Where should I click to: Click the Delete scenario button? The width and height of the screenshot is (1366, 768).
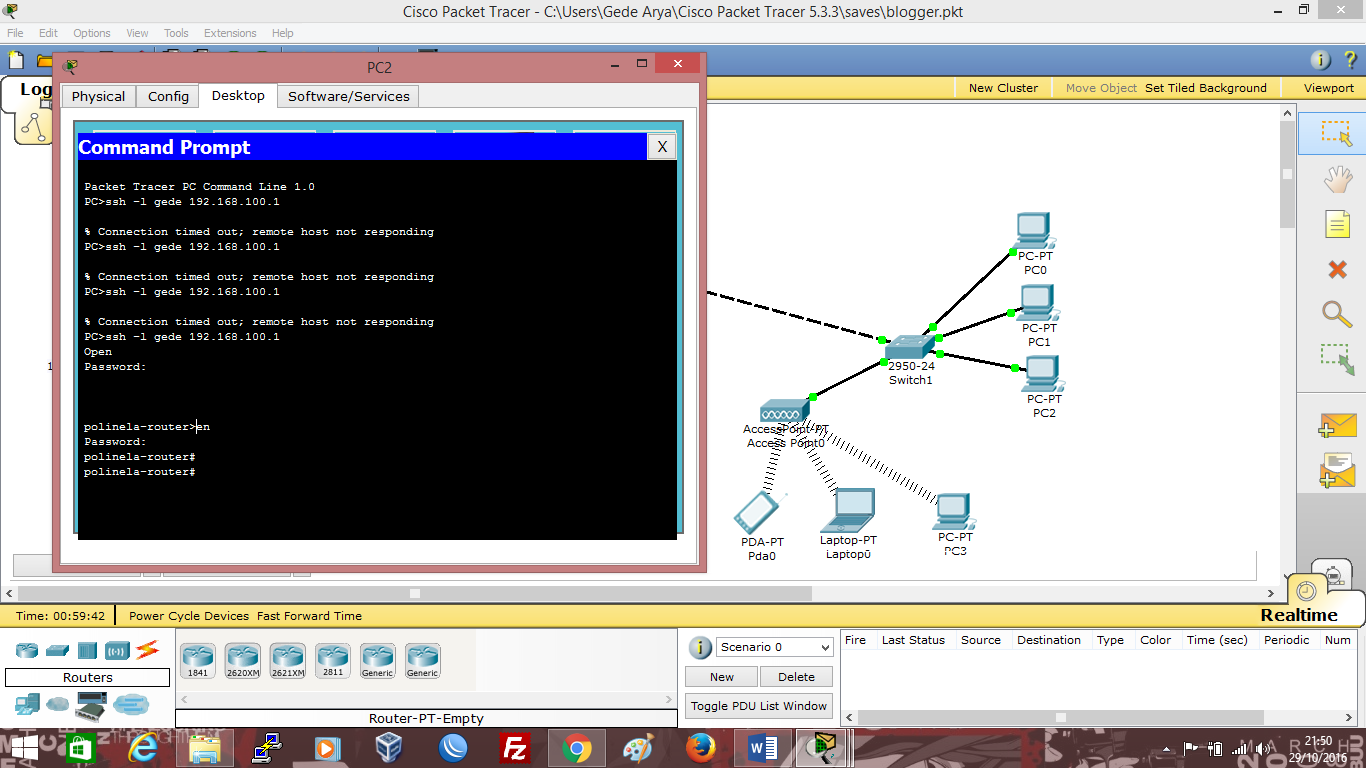[796, 677]
